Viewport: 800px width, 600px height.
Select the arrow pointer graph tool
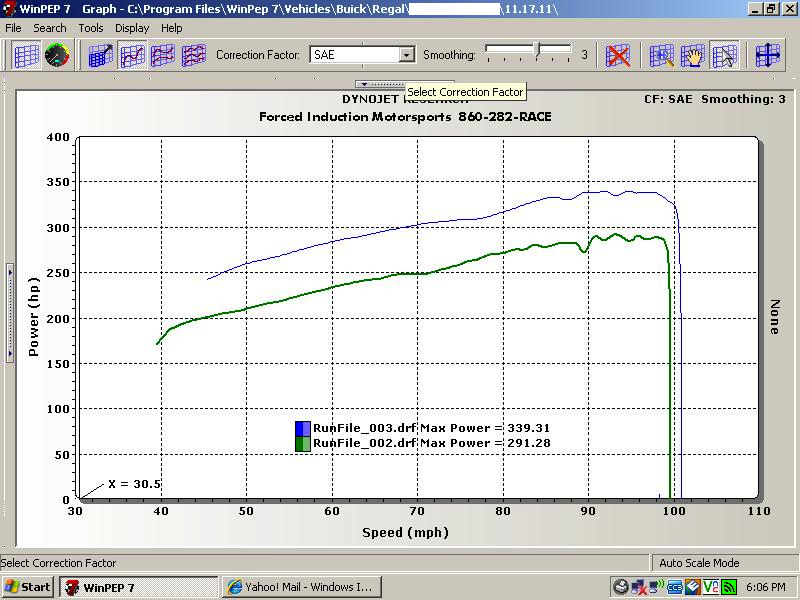pos(724,55)
